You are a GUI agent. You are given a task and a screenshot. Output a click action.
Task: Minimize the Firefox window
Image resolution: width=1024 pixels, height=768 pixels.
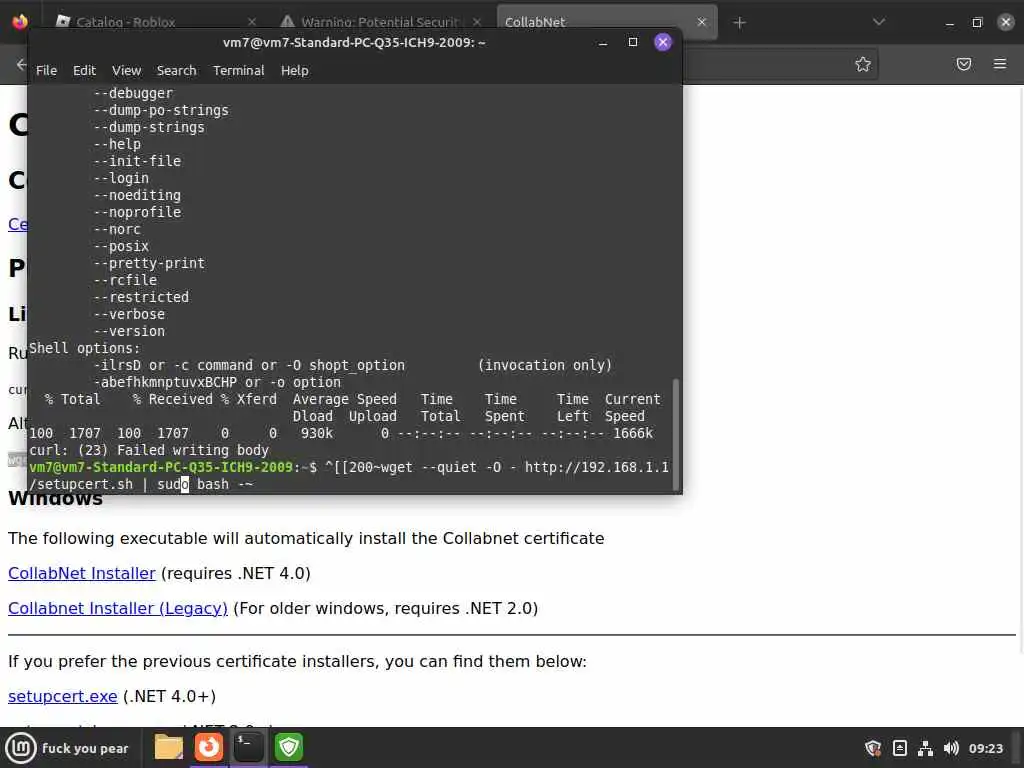950,23
